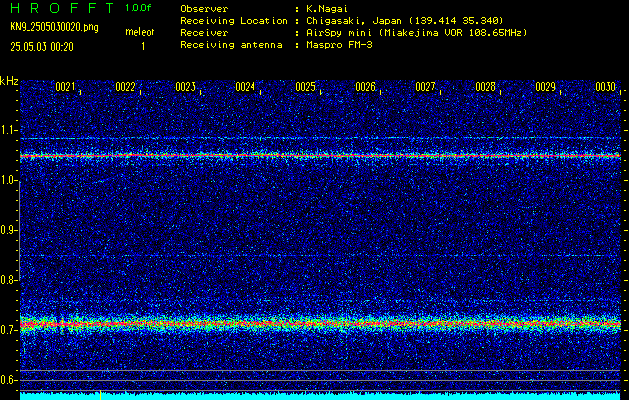Click the 0.9 frequency axis label
The image size is (629, 400).
(8, 230)
